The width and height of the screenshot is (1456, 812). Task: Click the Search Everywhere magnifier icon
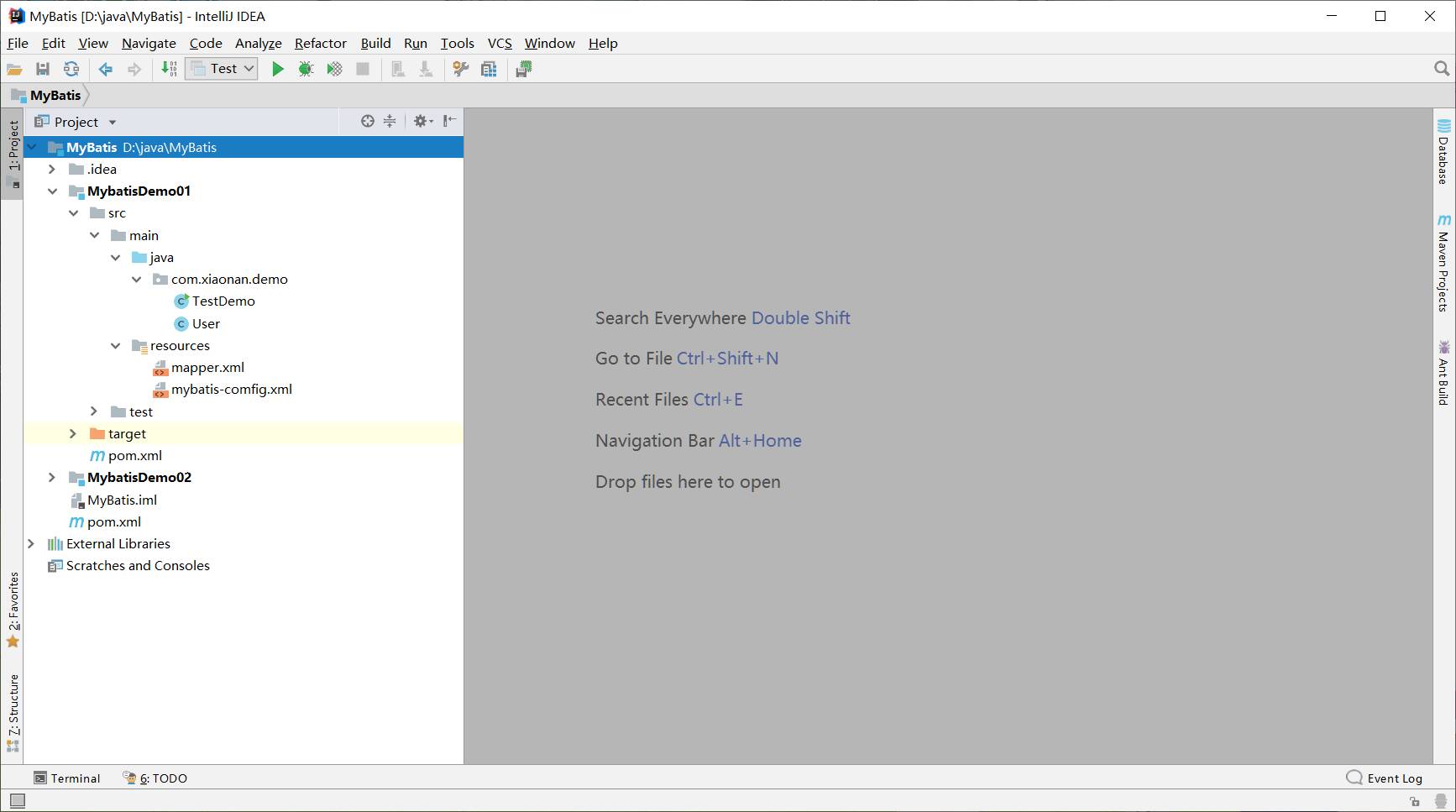click(x=1442, y=69)
